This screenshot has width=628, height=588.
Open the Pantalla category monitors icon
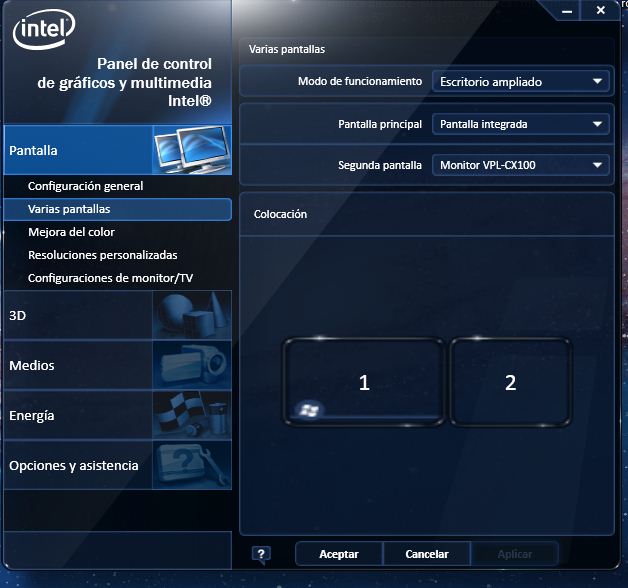coord(192,150)
